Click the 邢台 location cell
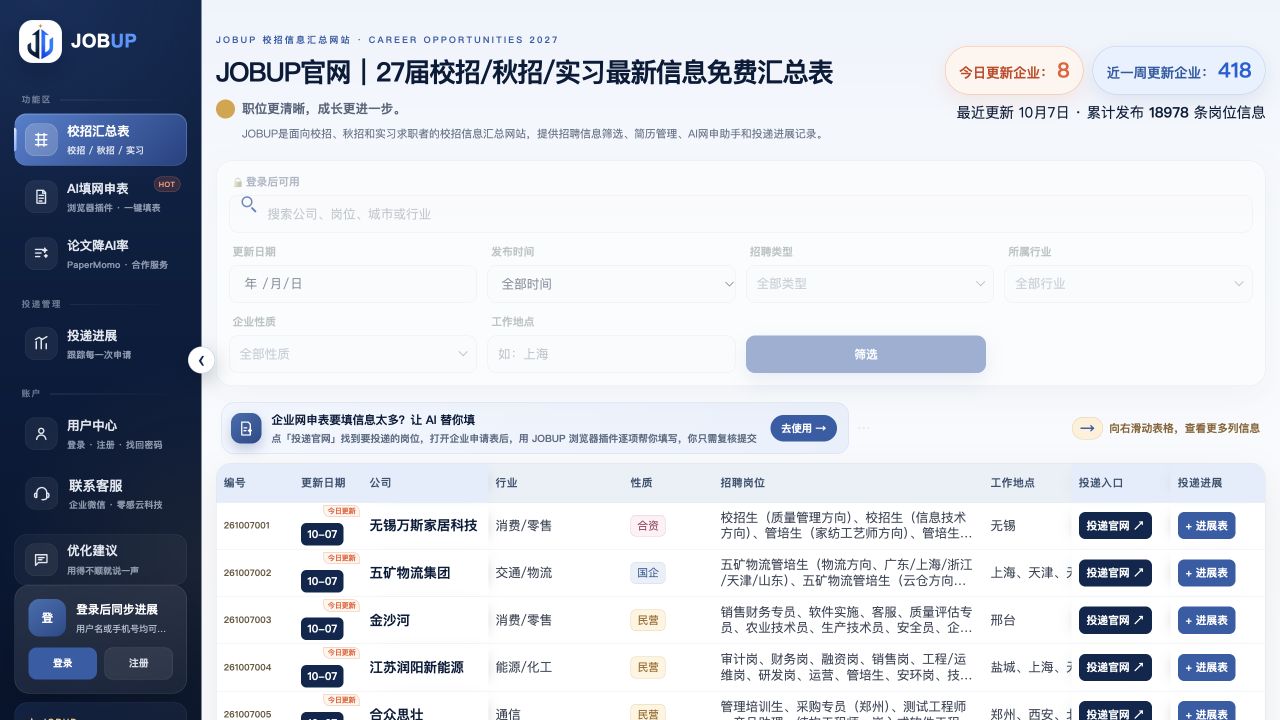This screenshot has width=1280, height=720. pos(1003,620)
